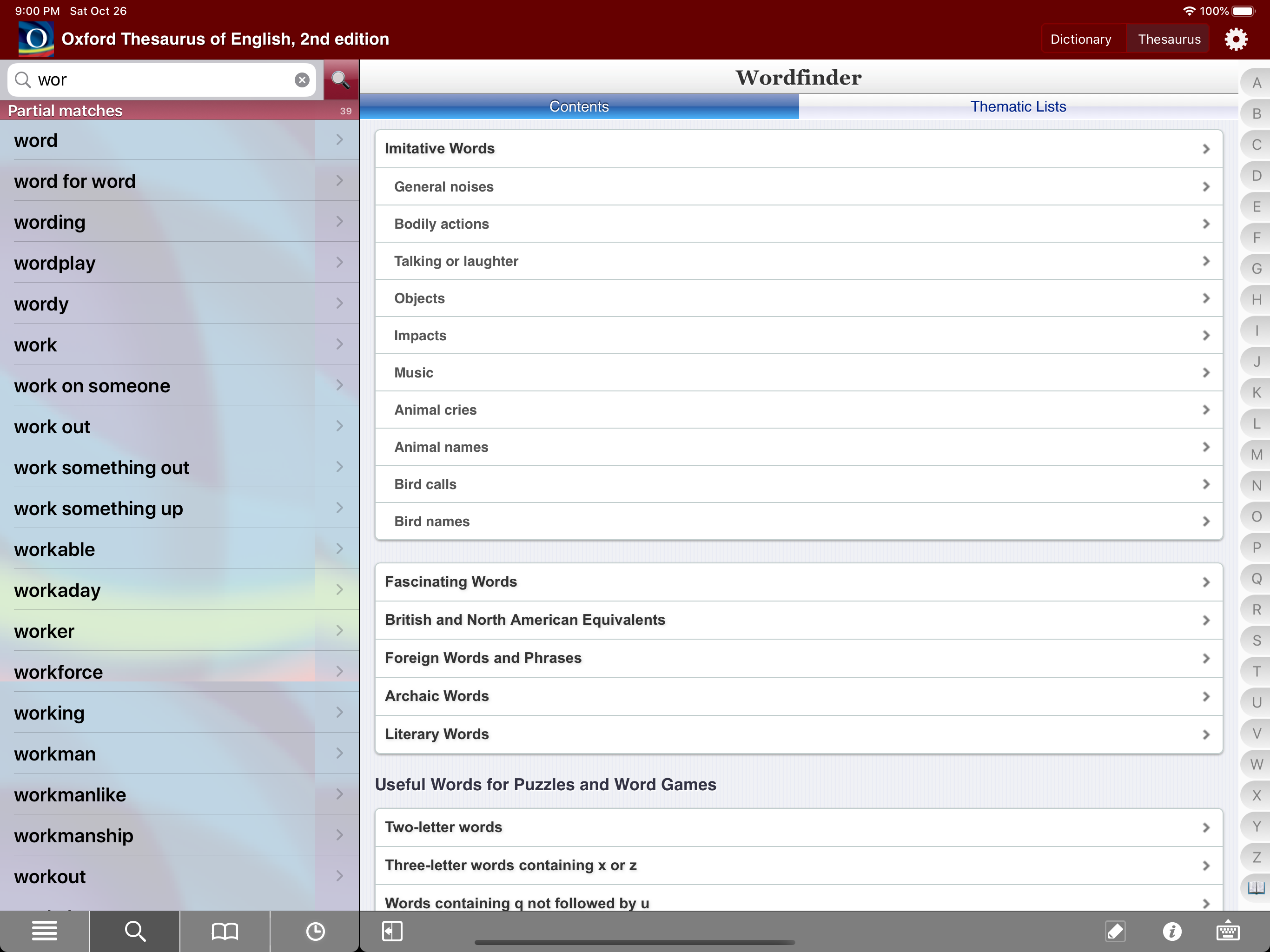Open the history clock icon
This screenshot has width=1270, height=952.
[315, 931]
